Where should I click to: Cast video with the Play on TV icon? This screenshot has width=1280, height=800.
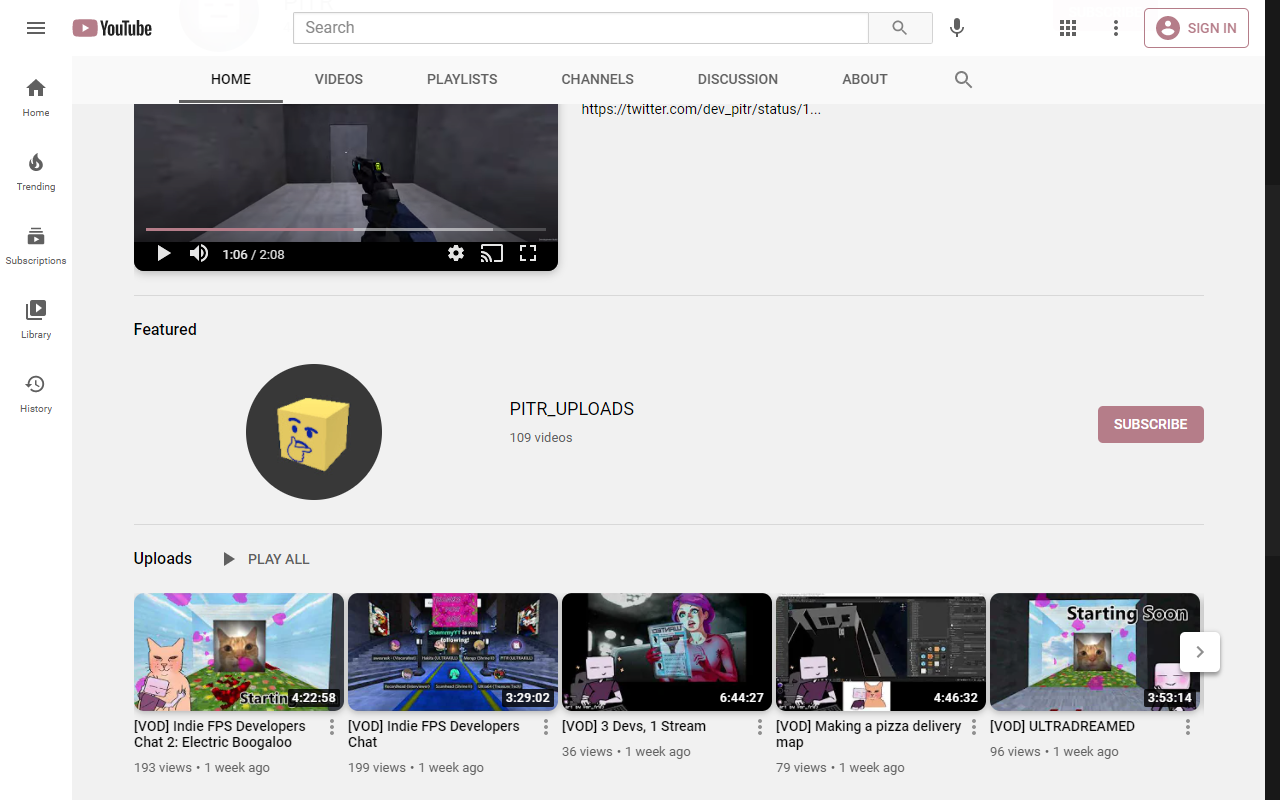pyautogui.click(x=491, y=254)
